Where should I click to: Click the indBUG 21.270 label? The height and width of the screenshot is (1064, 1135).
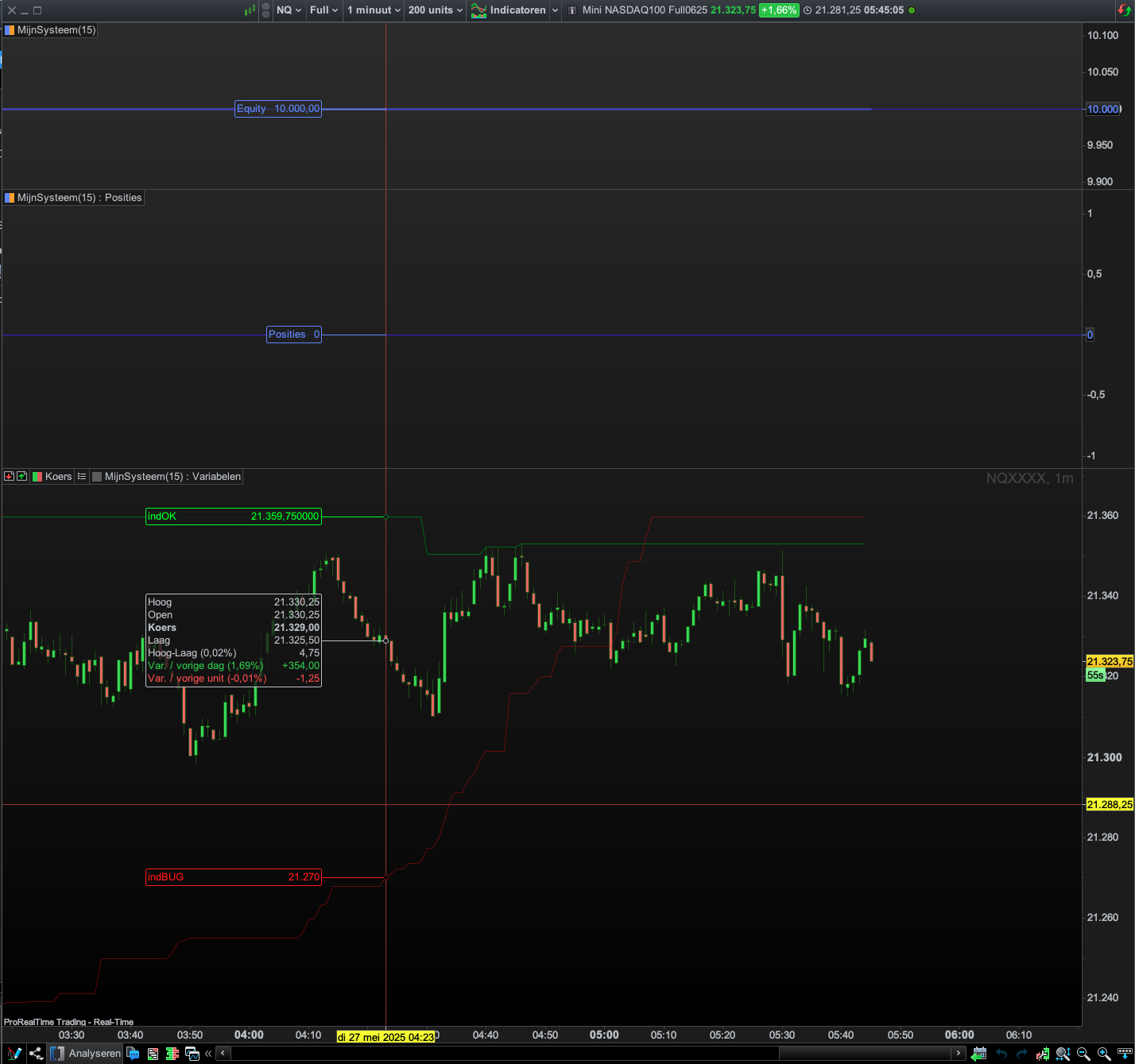[x=234, y=877]
